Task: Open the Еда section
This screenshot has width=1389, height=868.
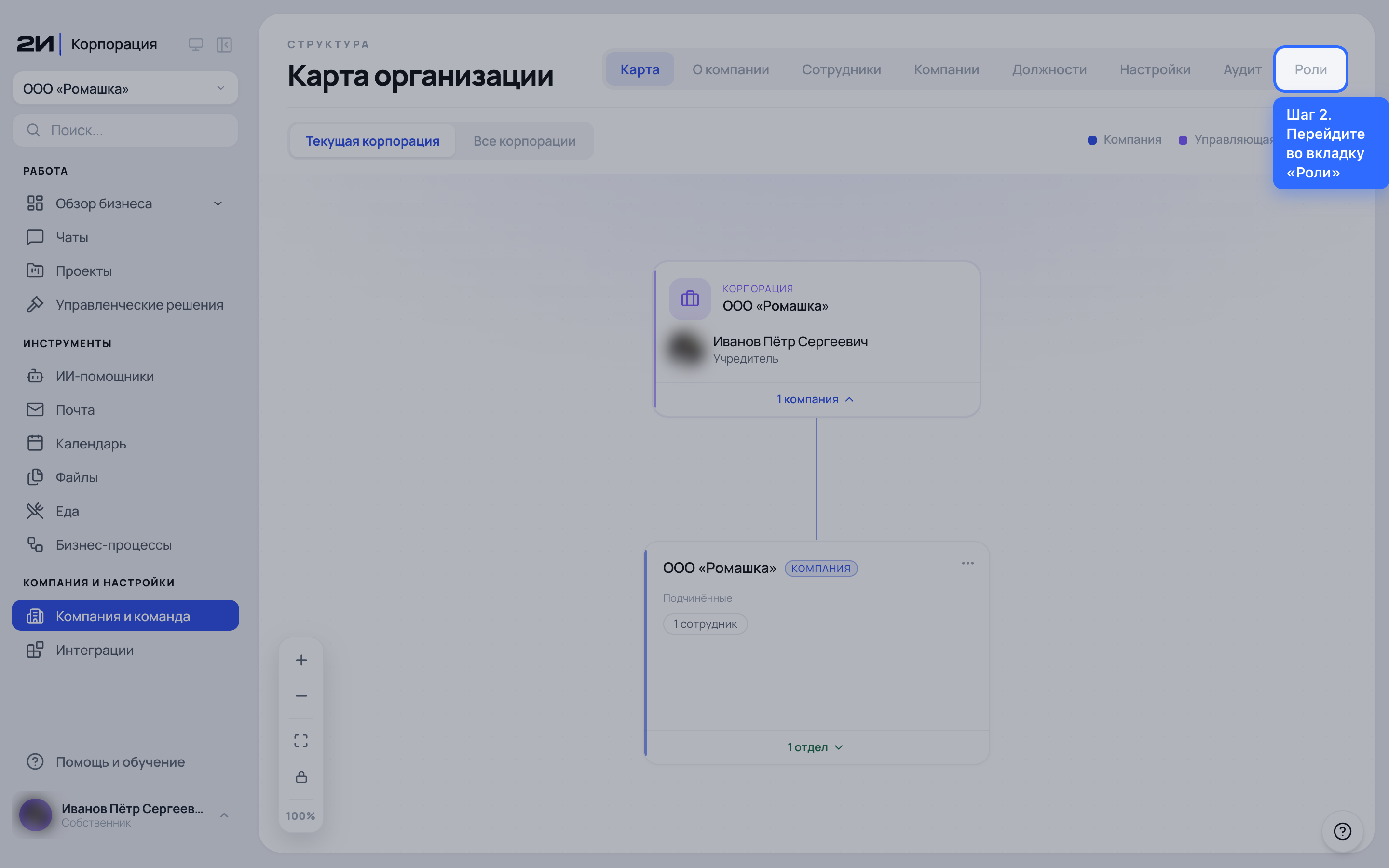Action: coord(125,511)
